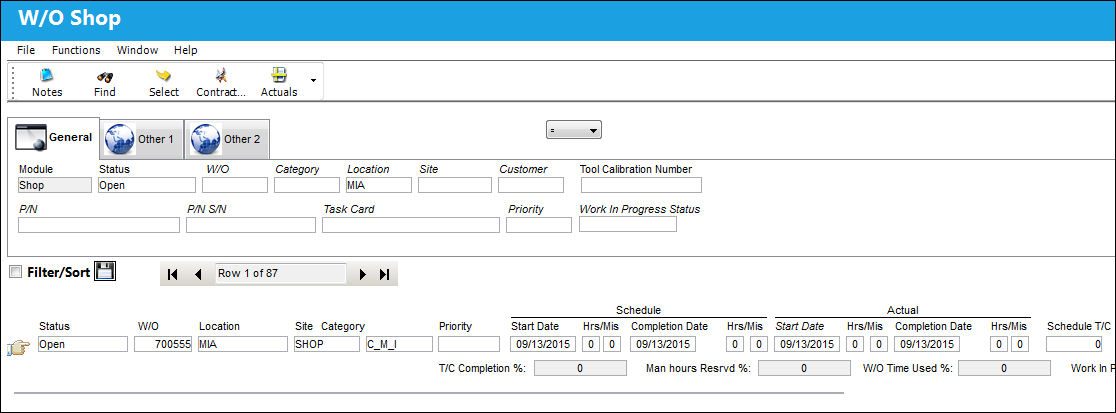This screenshot has width=1116, height=413.
Task: Enable the Filter/Sort checkbox
Action: tap(16, 272)
